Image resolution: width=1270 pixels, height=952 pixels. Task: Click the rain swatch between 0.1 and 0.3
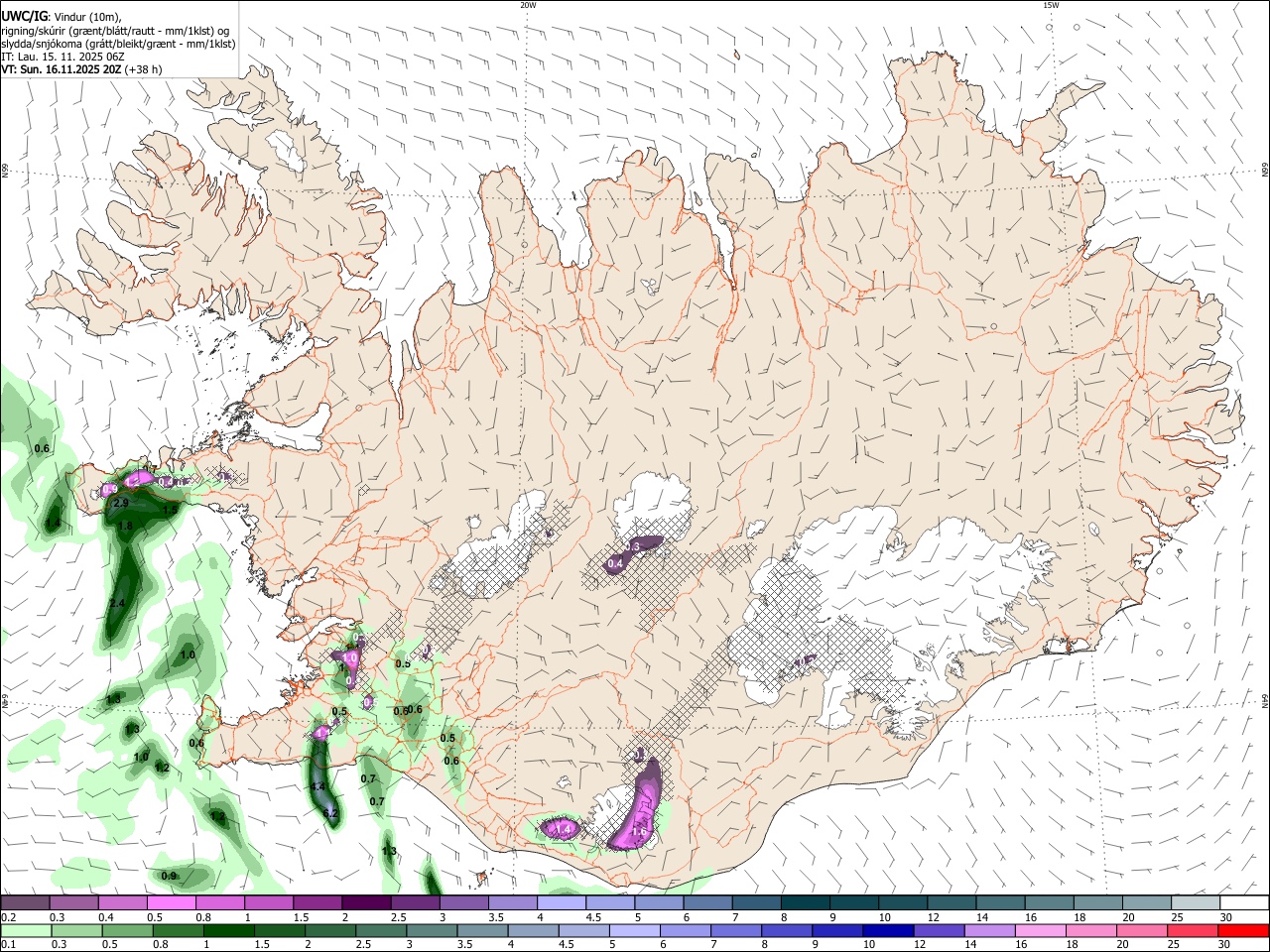point(26,930)
